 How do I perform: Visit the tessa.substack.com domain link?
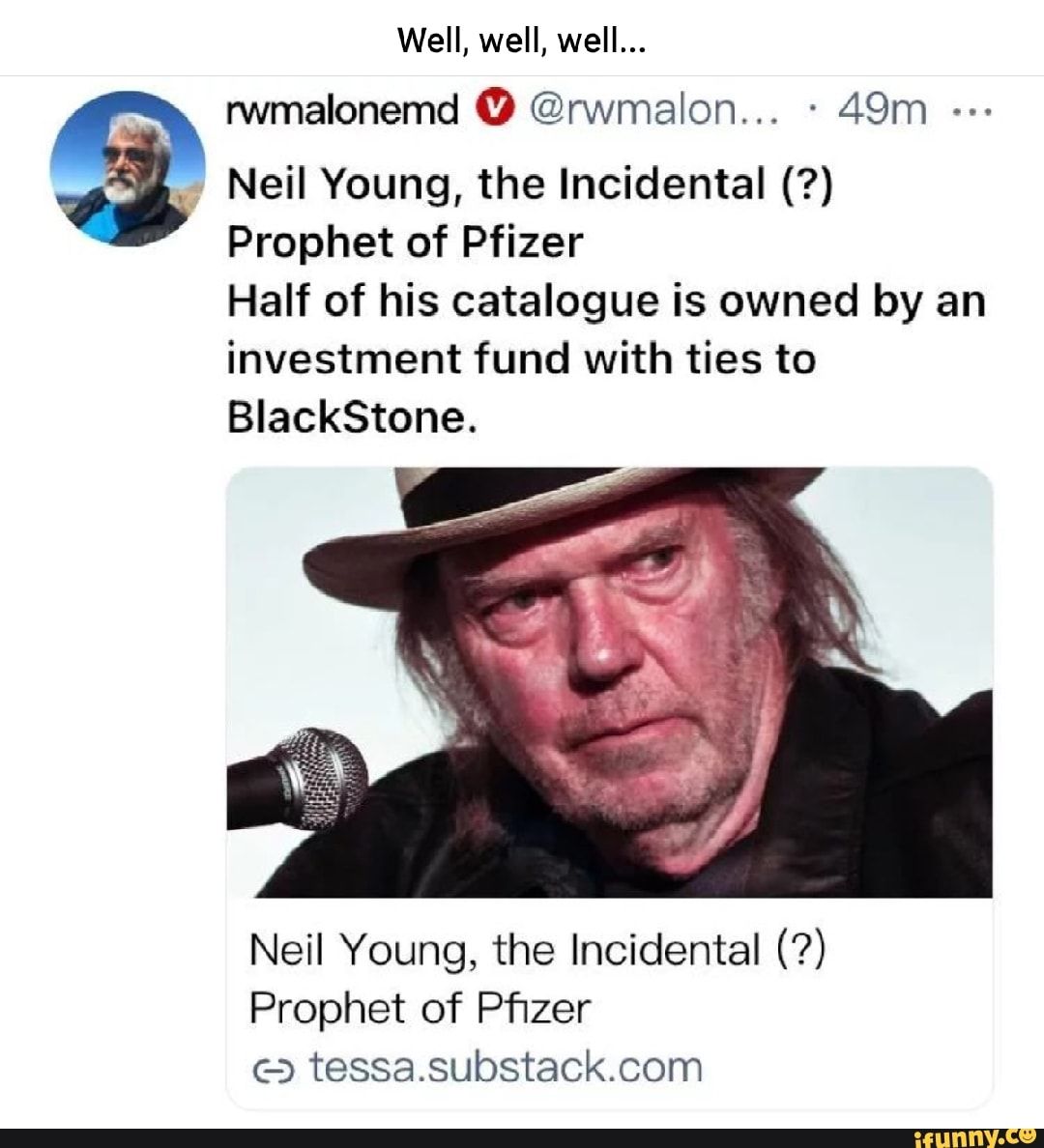pos(506,1067)
